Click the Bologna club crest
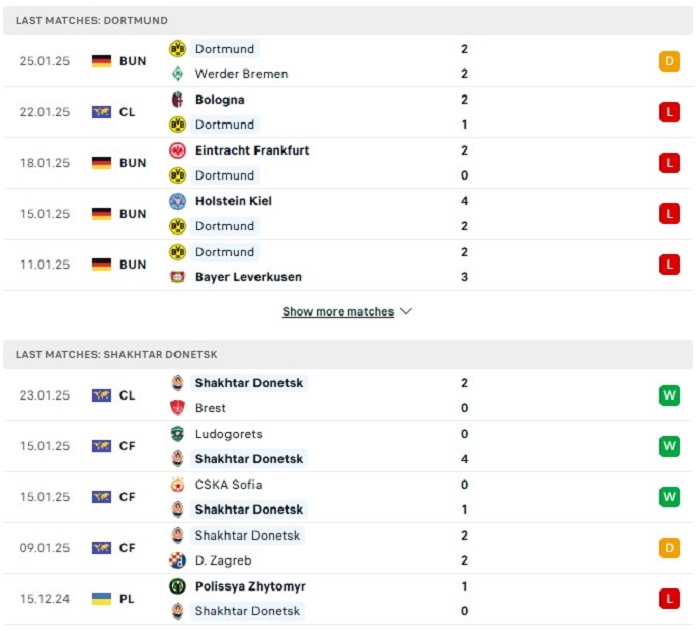Viewport: 700px width, 631px height. 177,100
